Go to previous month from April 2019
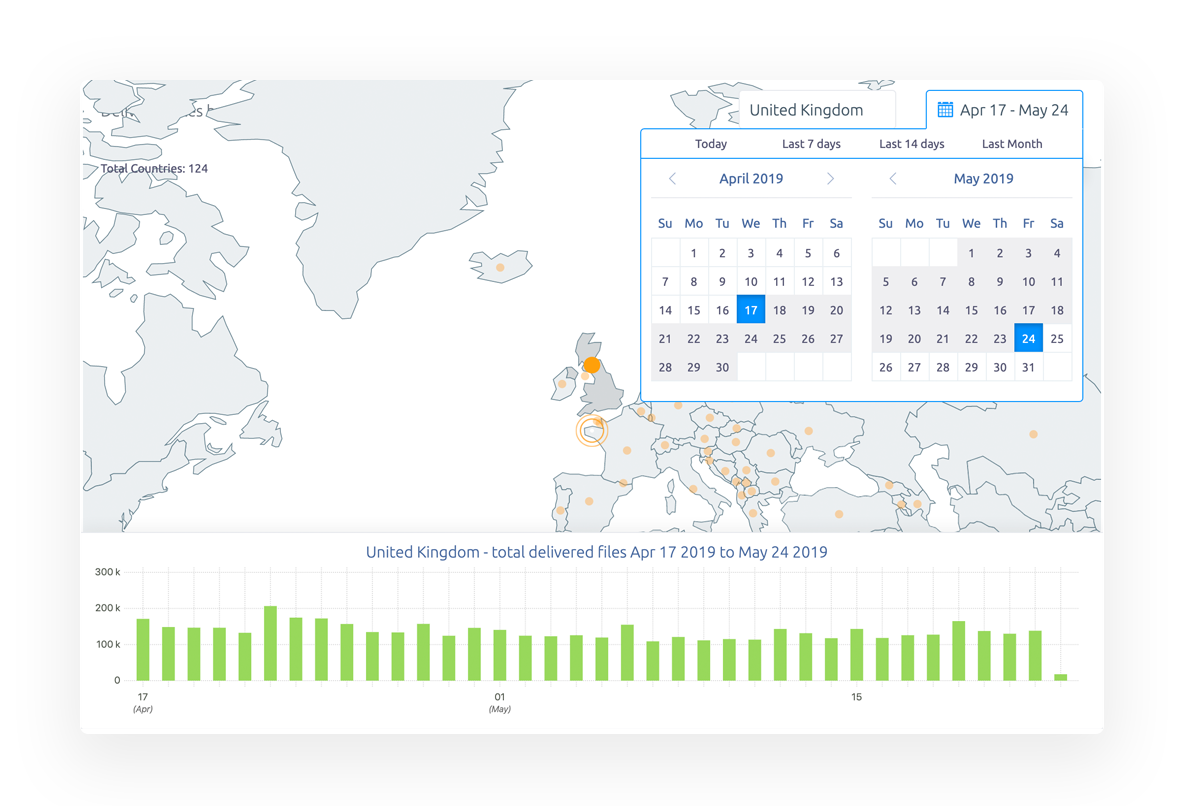1184x806 pixels. pyautogui.click(x=672, y=178)
